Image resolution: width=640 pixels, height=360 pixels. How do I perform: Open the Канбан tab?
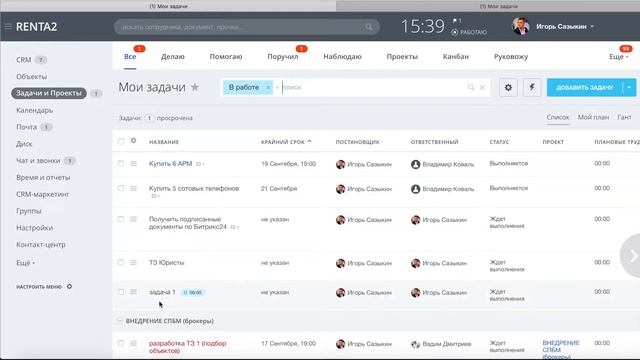456,57
